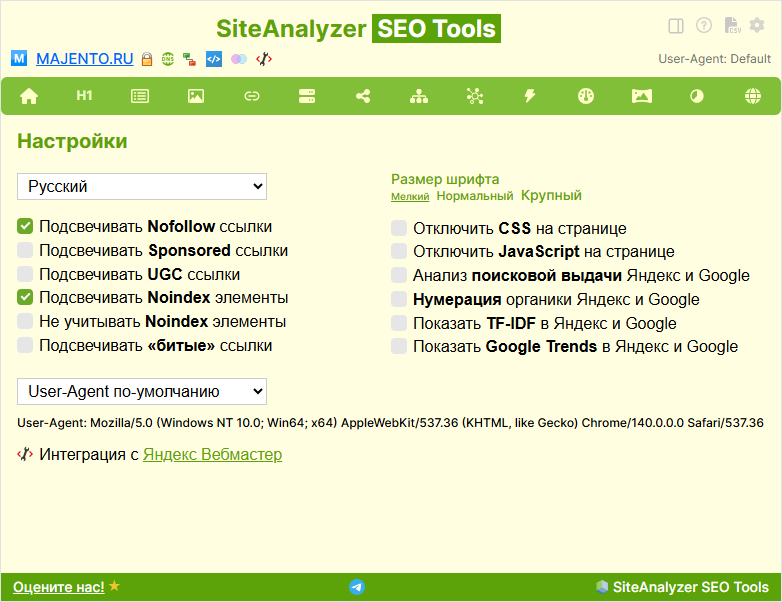The height and width of the screenshot is (602, 782).
Task: Select Крупный font size option
Action: click(551, 196)
